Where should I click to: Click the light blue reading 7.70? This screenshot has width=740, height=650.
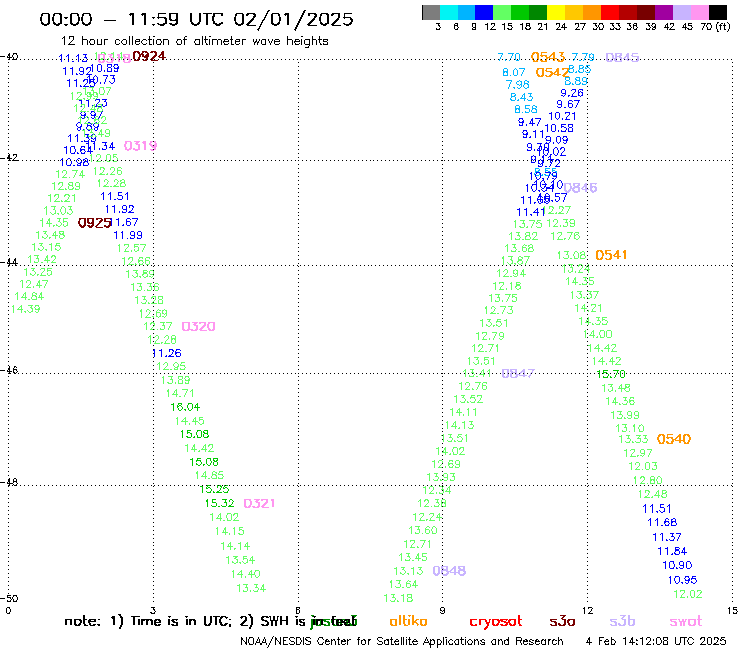(x=509, y=57)
